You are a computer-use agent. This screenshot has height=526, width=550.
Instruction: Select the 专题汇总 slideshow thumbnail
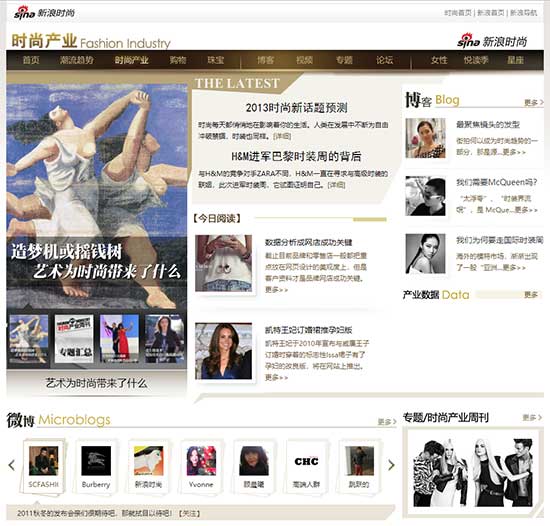click(74, 338)
